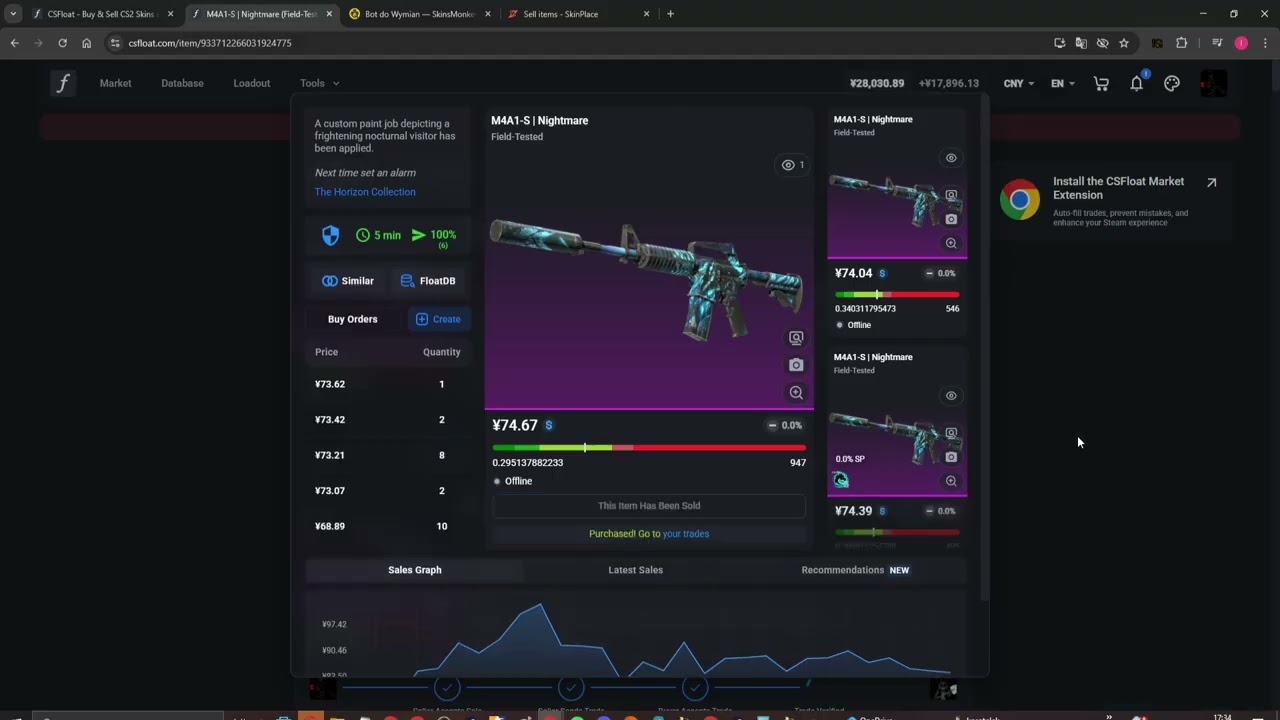Open the shopping cart

pyautogui.click(x=1101, y=84)
